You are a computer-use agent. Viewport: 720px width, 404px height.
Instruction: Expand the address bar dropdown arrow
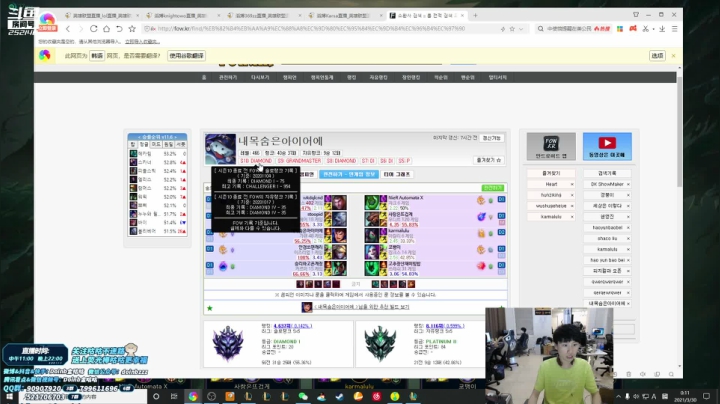tap(521, 29)
